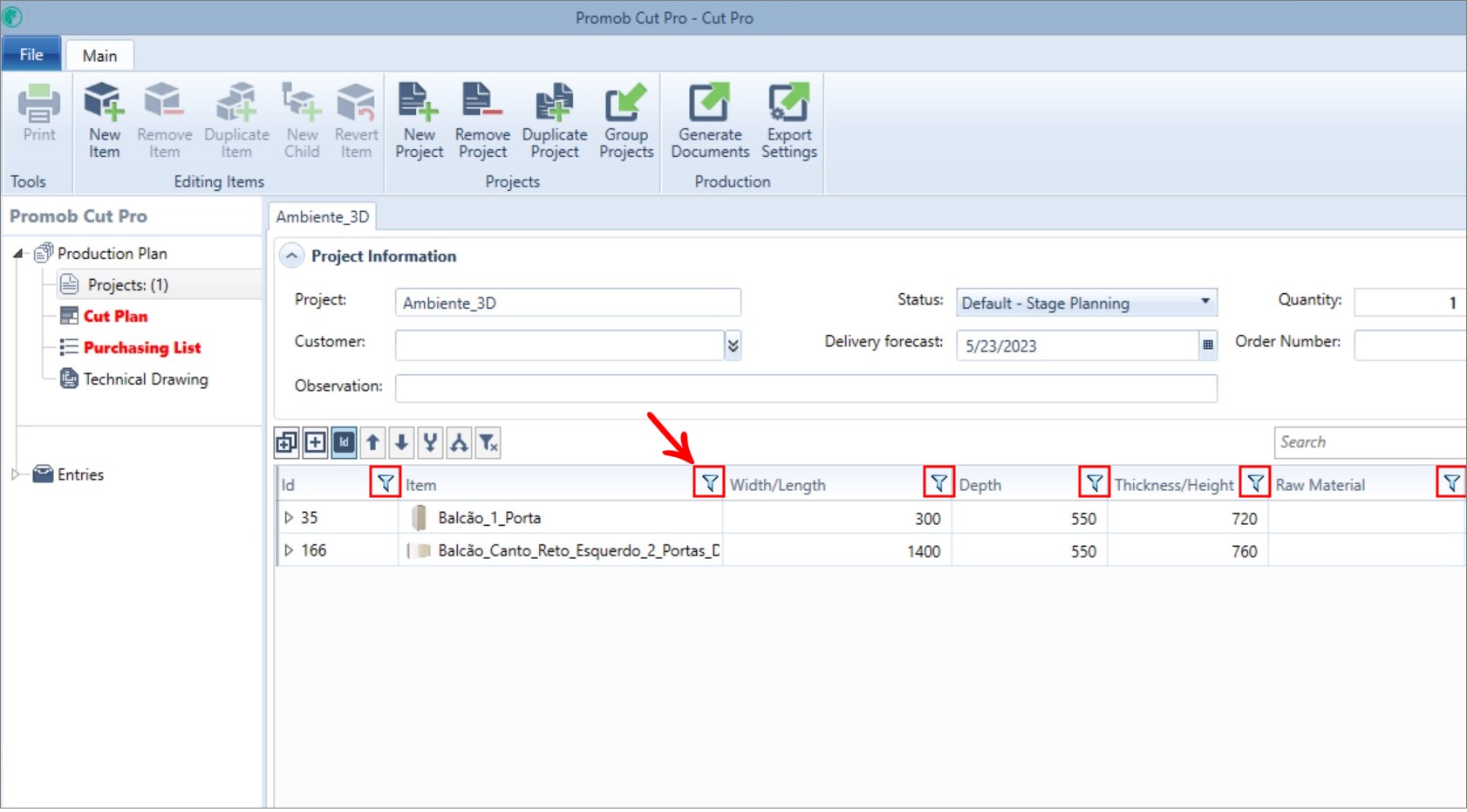Screen dimensions: 1467x812
Task: Click the split arrows toolbar icon
Action: 459,443
